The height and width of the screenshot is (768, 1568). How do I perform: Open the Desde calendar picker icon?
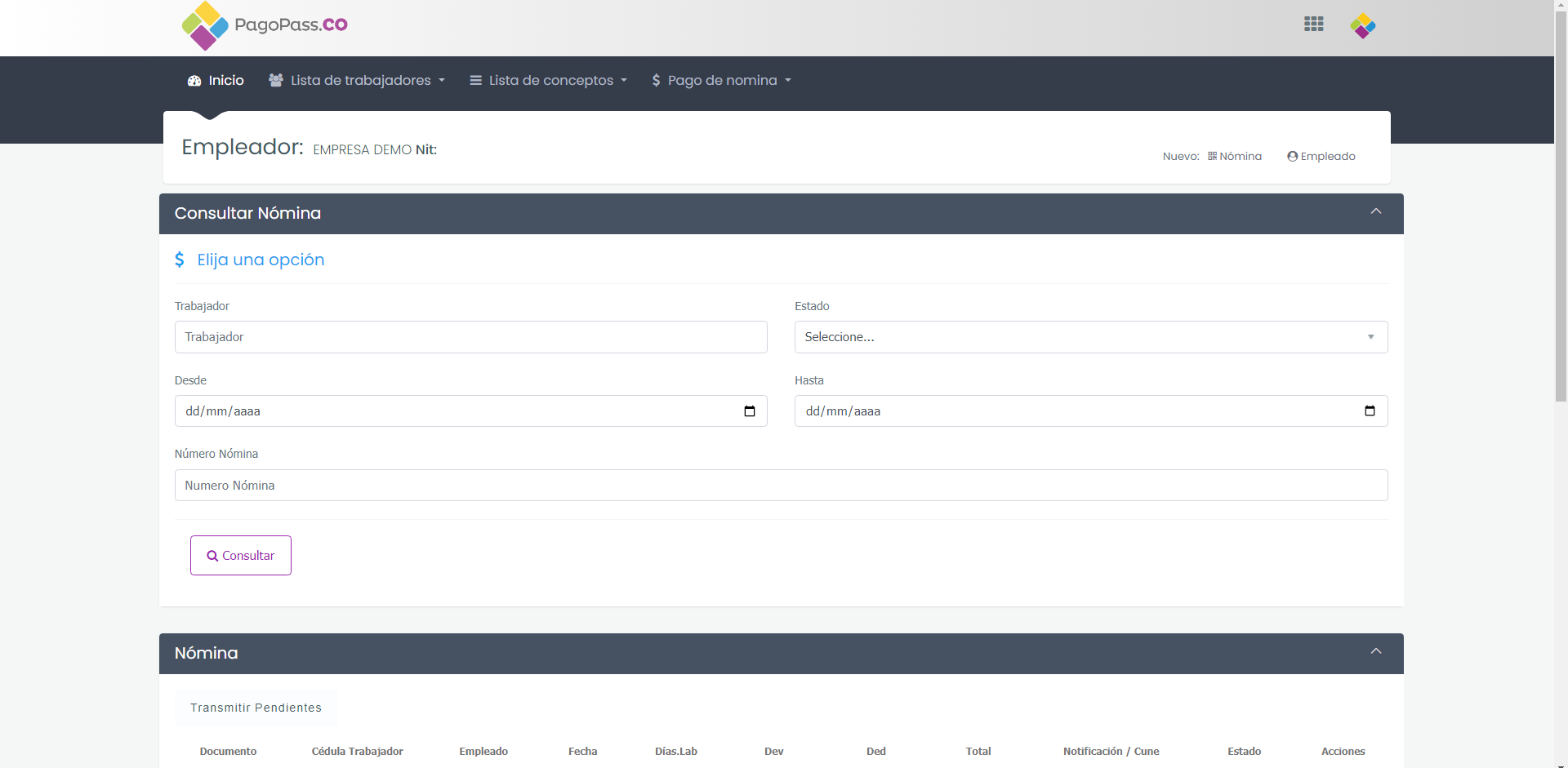coord(749,411)
